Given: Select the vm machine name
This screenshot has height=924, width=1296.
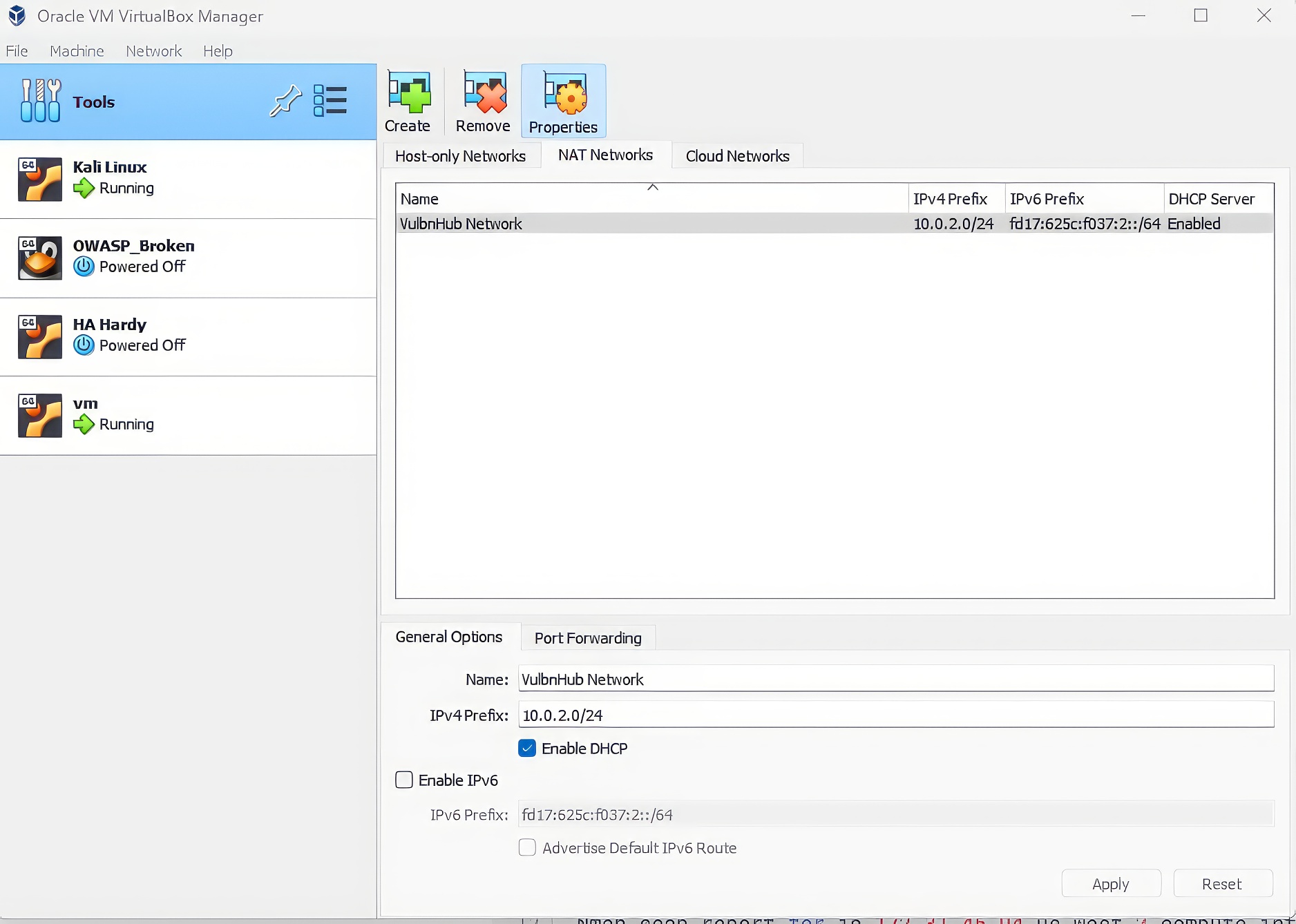Looking at the screenshot, I should point(86,403).
